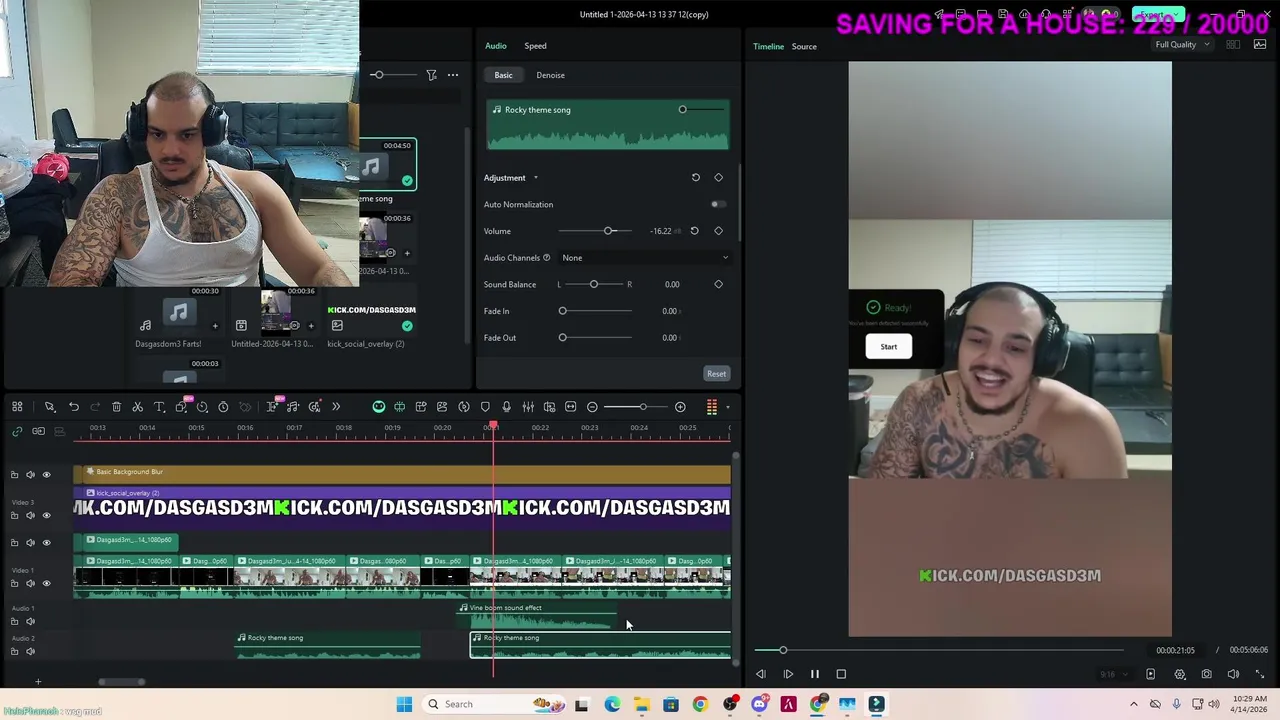Open the media panel three-dot menu
The image size is (1280, 720).
(453, 75)
